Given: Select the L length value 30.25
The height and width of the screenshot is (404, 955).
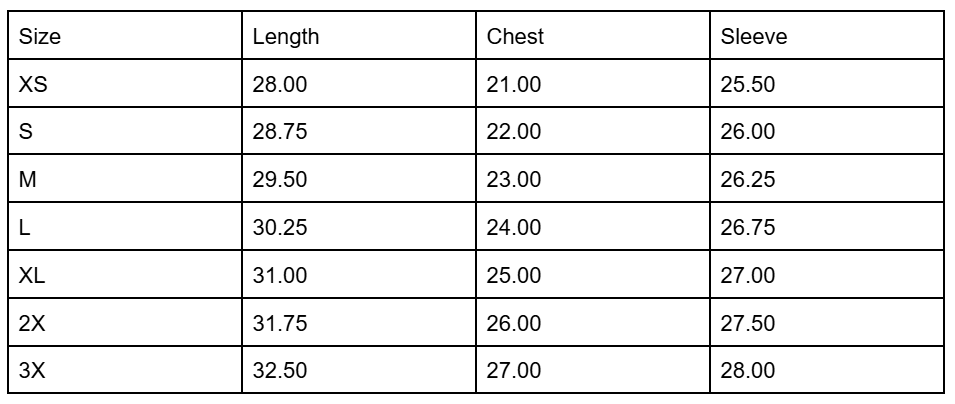Looking at the screenshot, I should click(x=359, y=226).
